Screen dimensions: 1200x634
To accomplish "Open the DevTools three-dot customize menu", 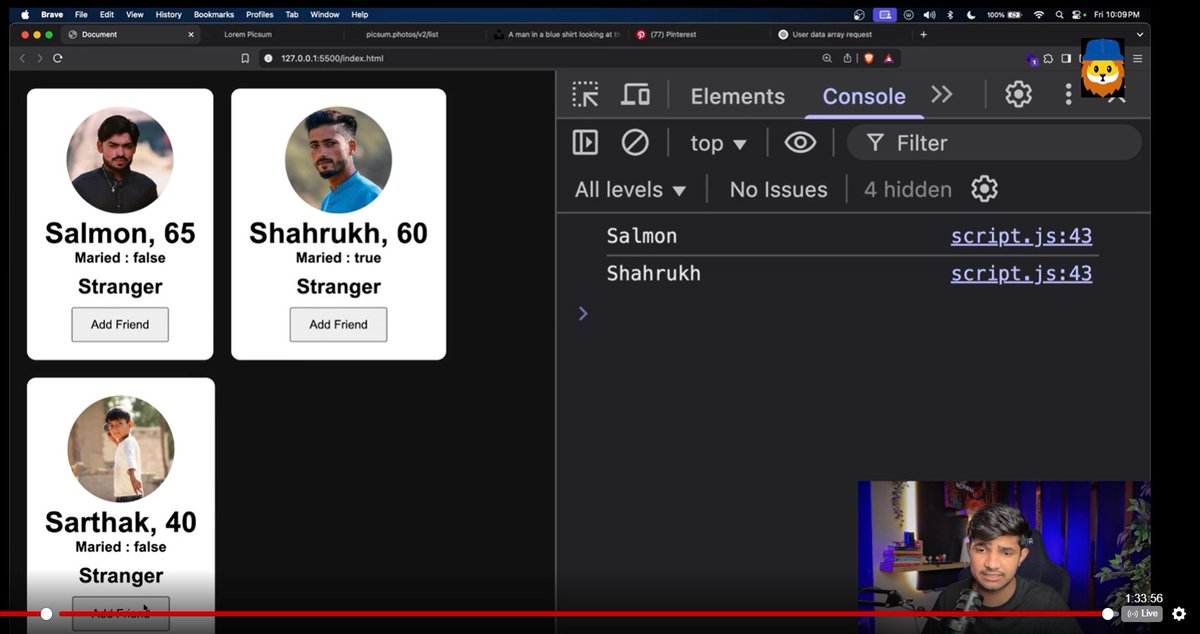I will click(1067, 95).
